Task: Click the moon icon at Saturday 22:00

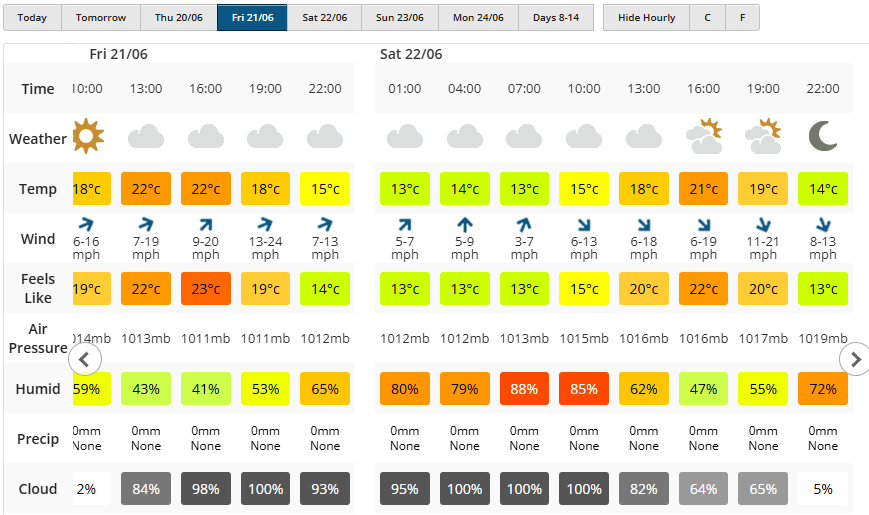Action: click(823, 136)
